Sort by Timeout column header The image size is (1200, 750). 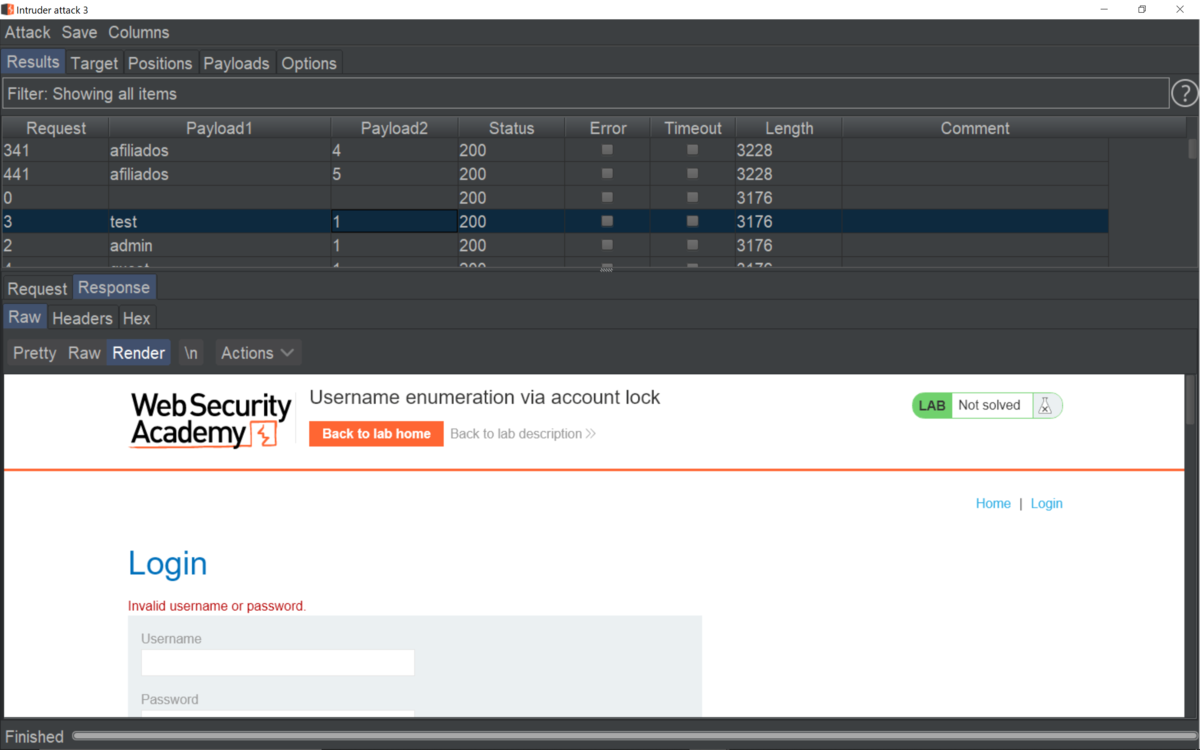(693, 128)
